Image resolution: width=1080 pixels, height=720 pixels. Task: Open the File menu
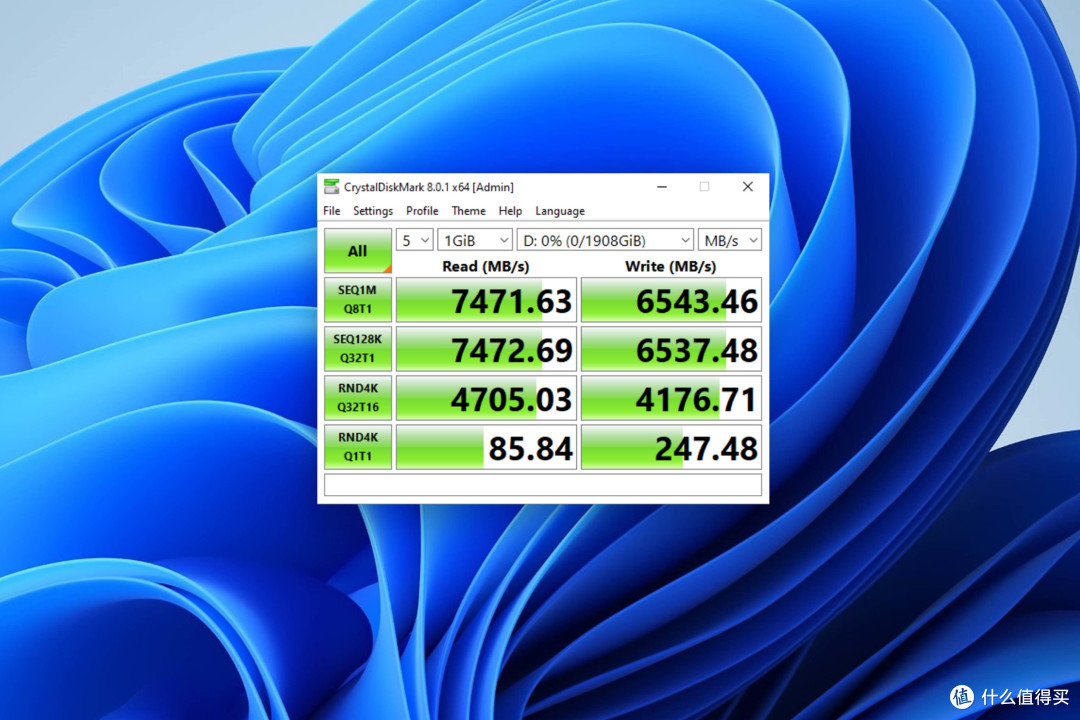(x=331, y=211)
